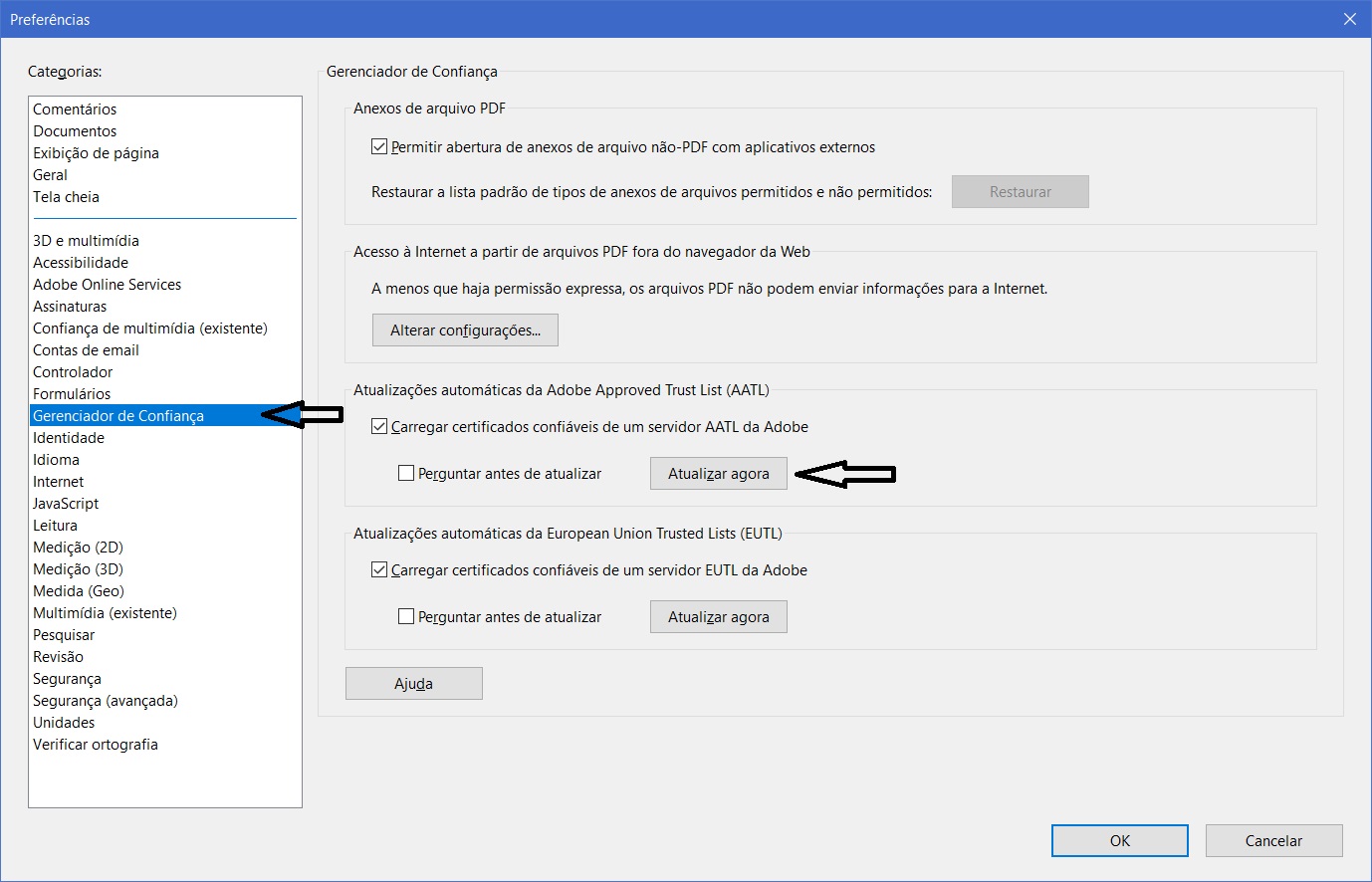Open Exibição de página category
This screenshot has width=1372, height=882.
pyautogui.click(x=96, y=153)
